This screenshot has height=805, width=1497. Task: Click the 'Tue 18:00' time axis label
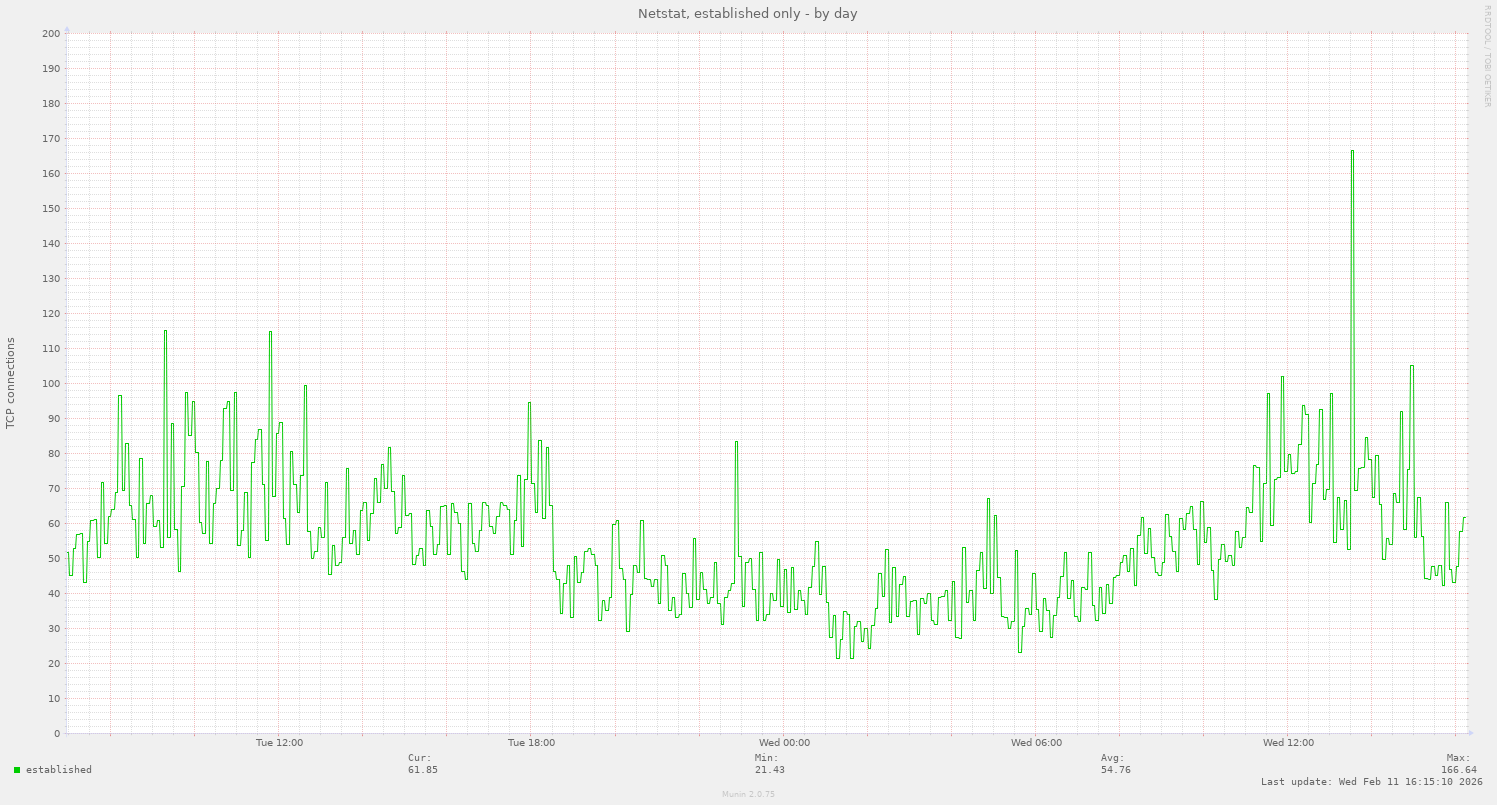click(531, 743)
